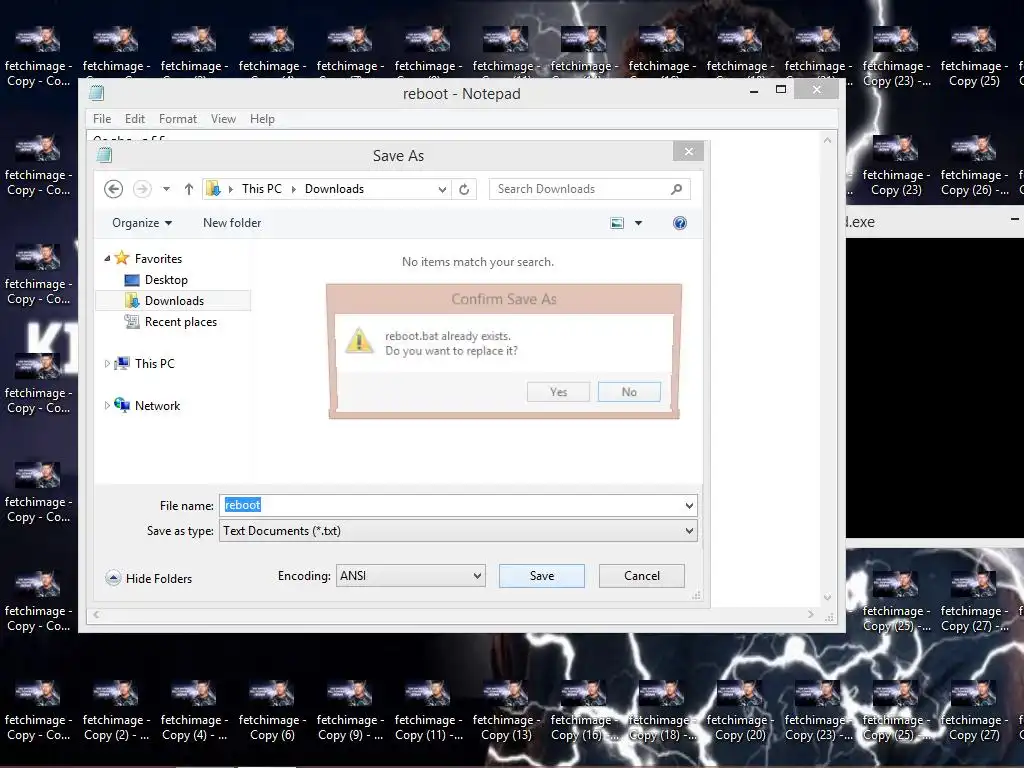Close the Save As dialog
This screenshot has width=1024, height=768.
point(688,152)
